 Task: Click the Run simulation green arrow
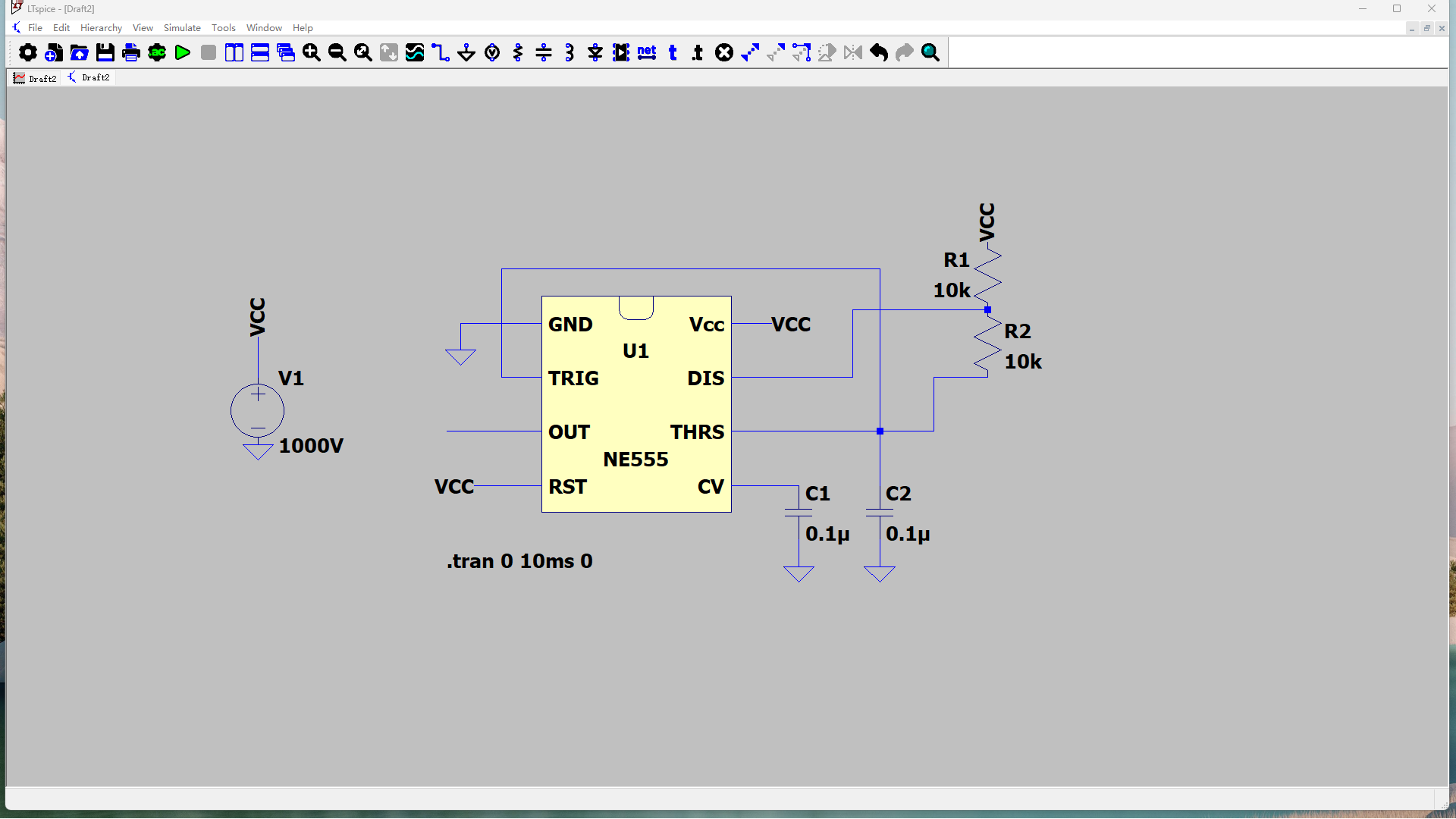pyautogui.click(x=183, y=52)
